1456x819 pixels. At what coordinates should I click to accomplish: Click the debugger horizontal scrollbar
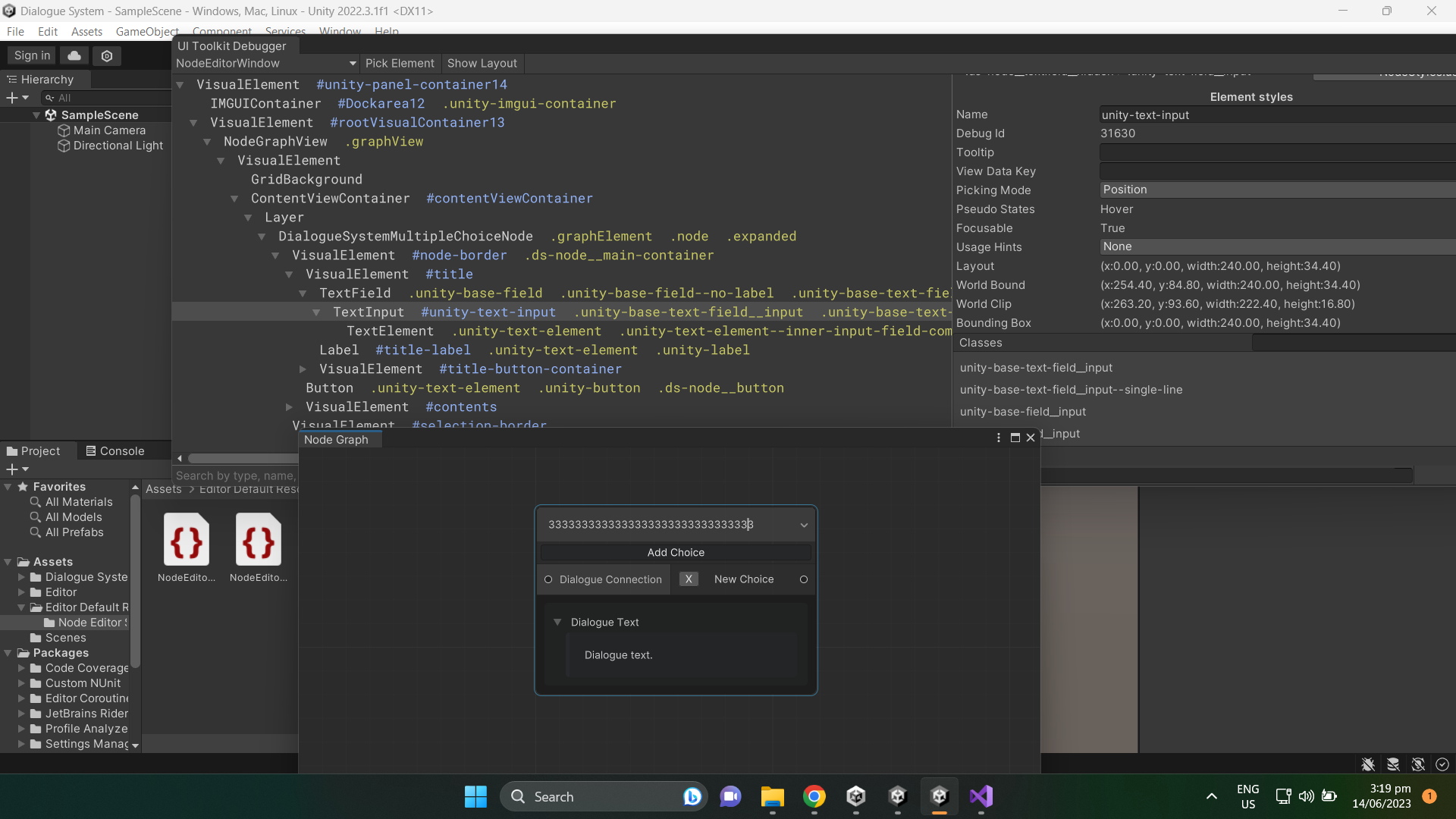[x=243, y=458]
